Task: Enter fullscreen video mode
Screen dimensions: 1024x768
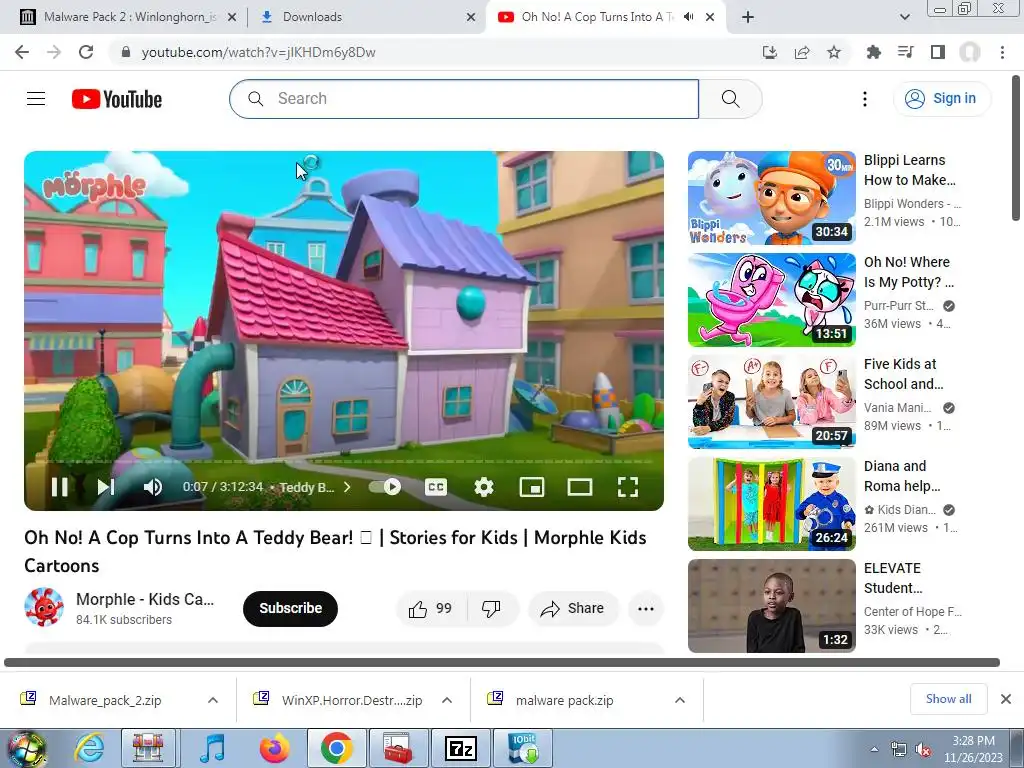Action: (x=628, y=487)
